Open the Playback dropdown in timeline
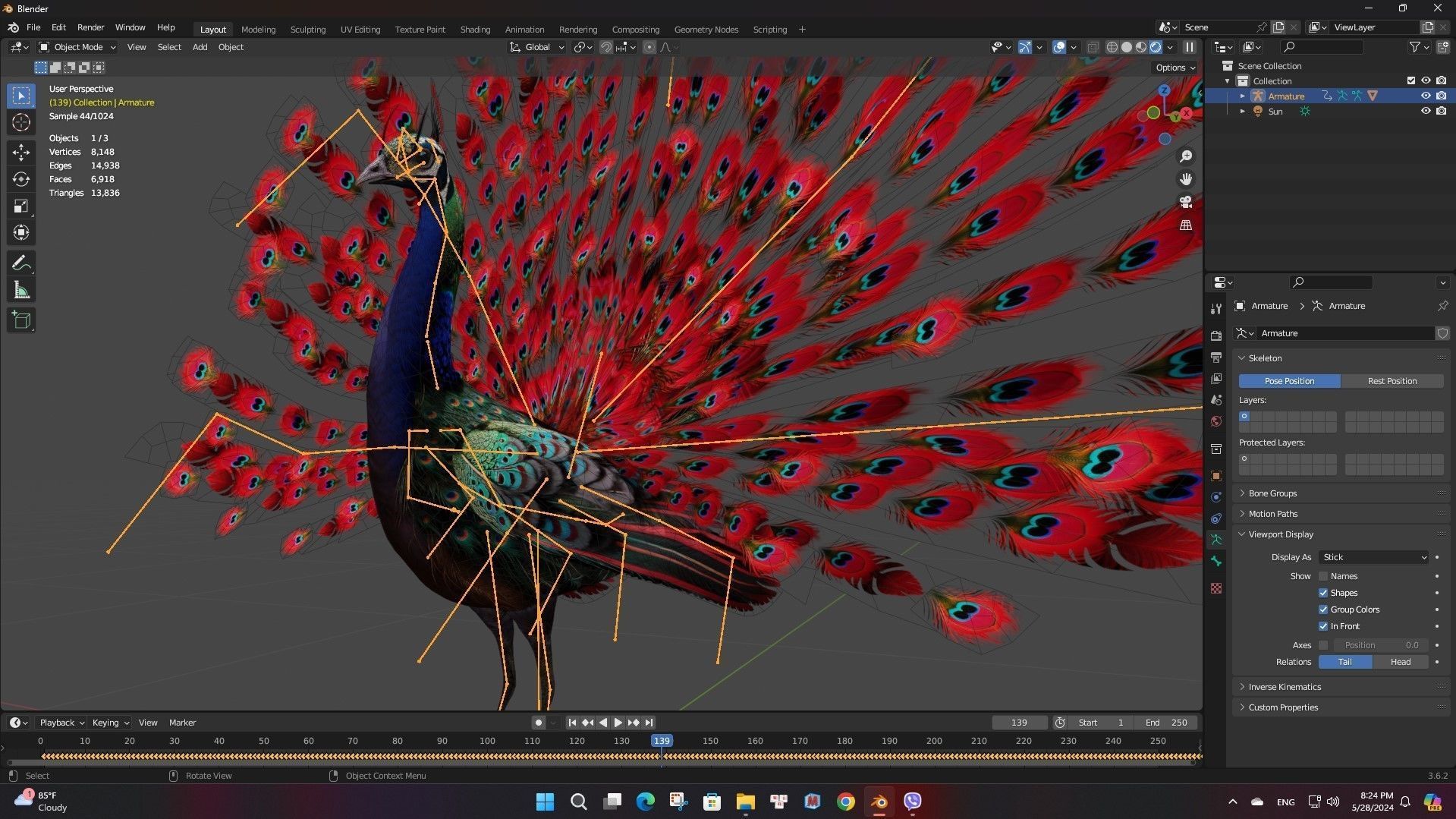The width and height of the screenshot is (1456, 819). click(x=61, y=723)
